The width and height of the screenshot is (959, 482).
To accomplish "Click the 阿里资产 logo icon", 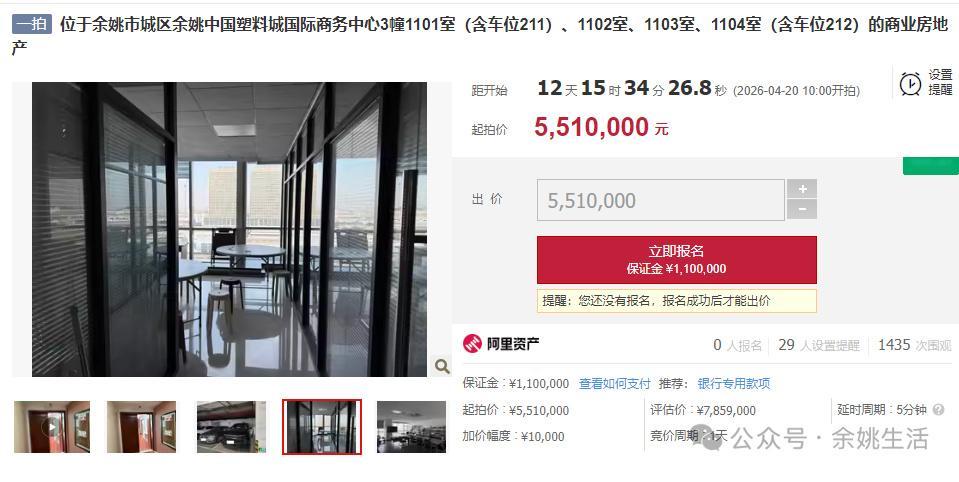I will tap(472, 344).
